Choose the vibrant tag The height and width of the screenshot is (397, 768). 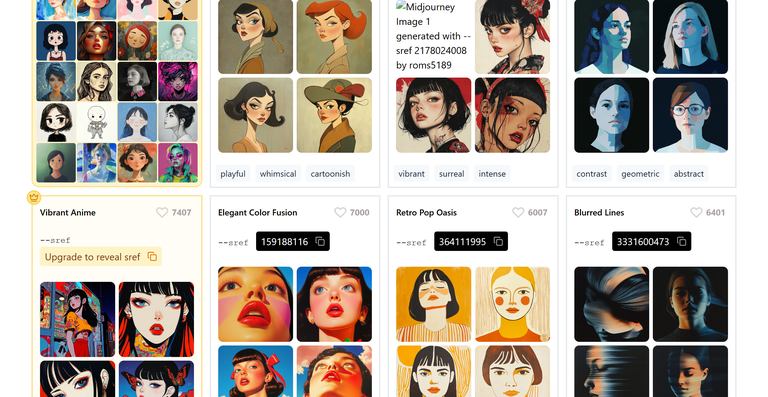(411, 174)
